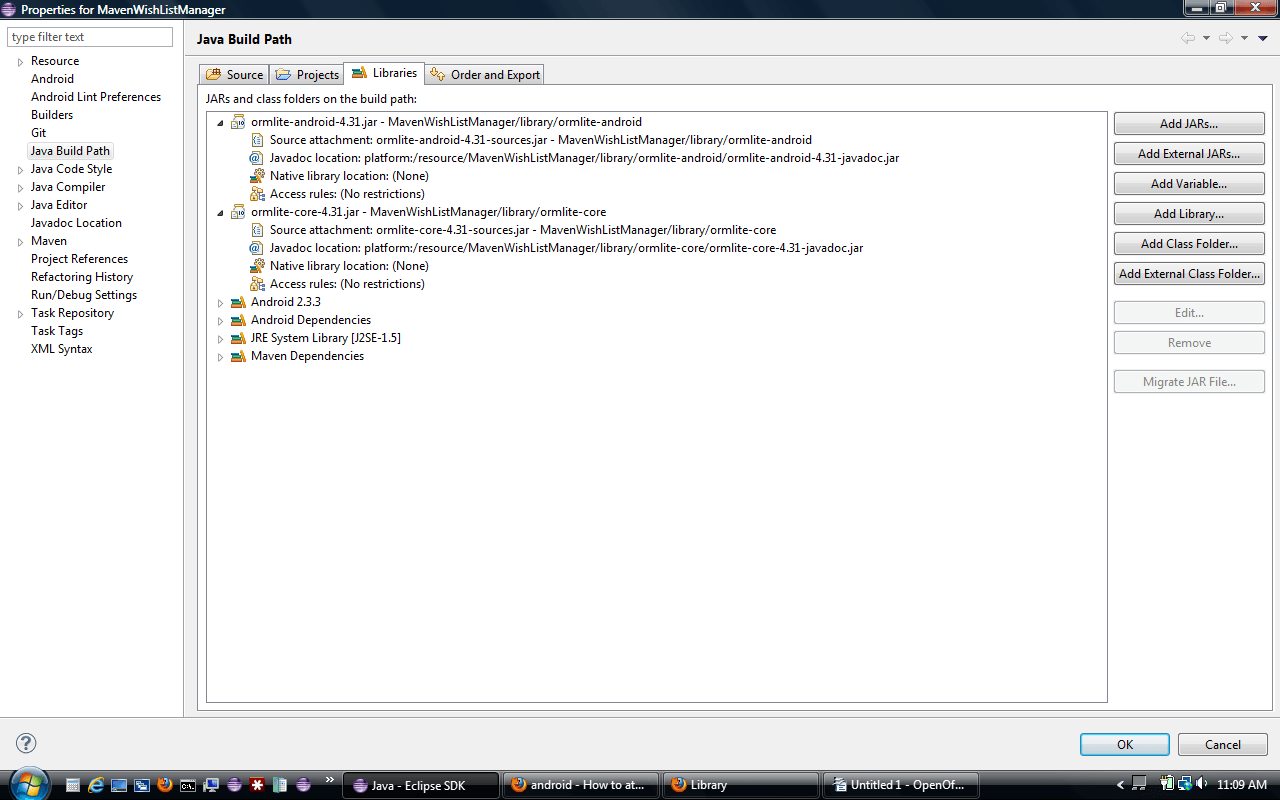Select Project References in sidebar
This screenshot has width=1280, height=800.
pos(79,259)
